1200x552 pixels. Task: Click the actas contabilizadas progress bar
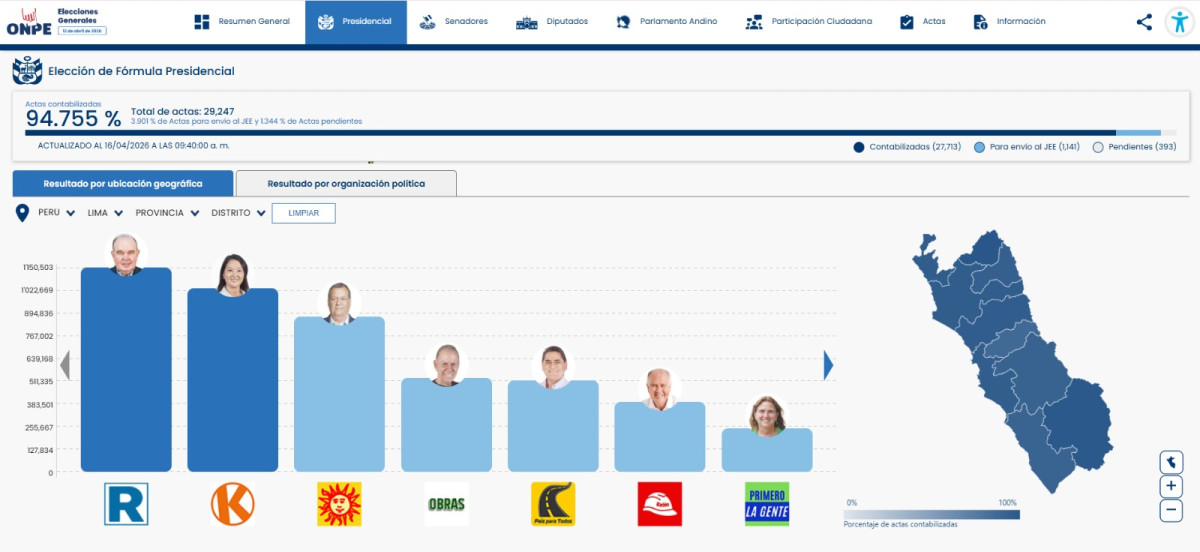pos(600,132)
